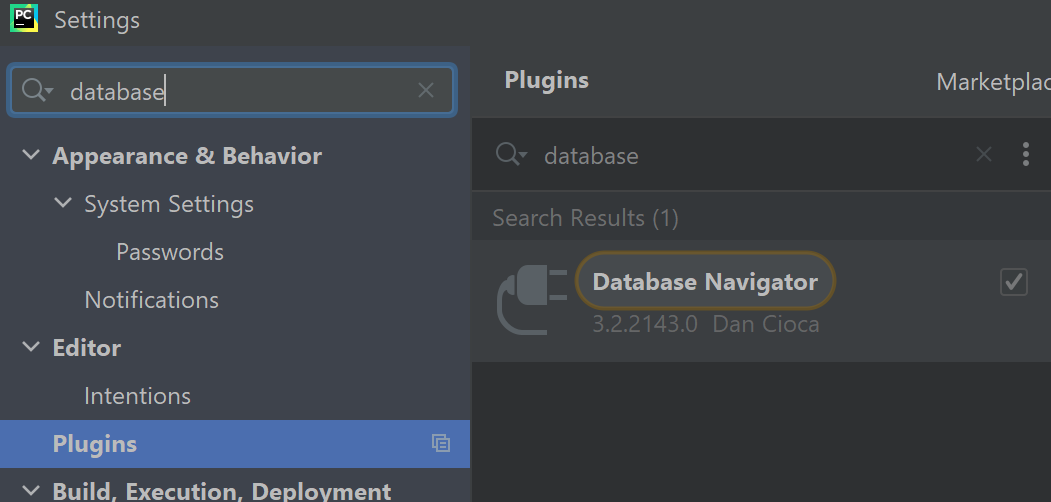Viewport: 1051px width, 502px height.
Task: Open the Intentions settings page
Action: pos(137,396)
